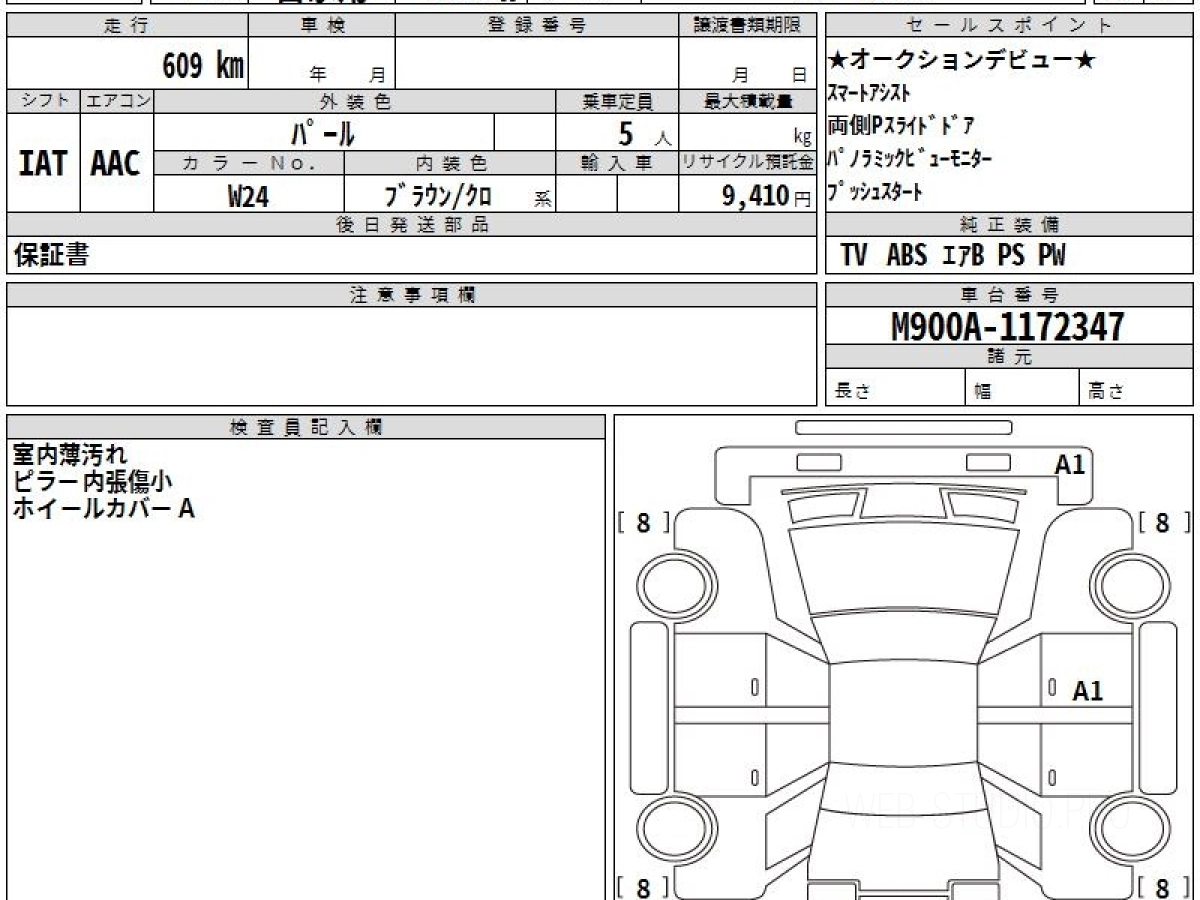Click the リサイクル預託金 header cell
Screen dimensions: 1200x900
(748, 162)
